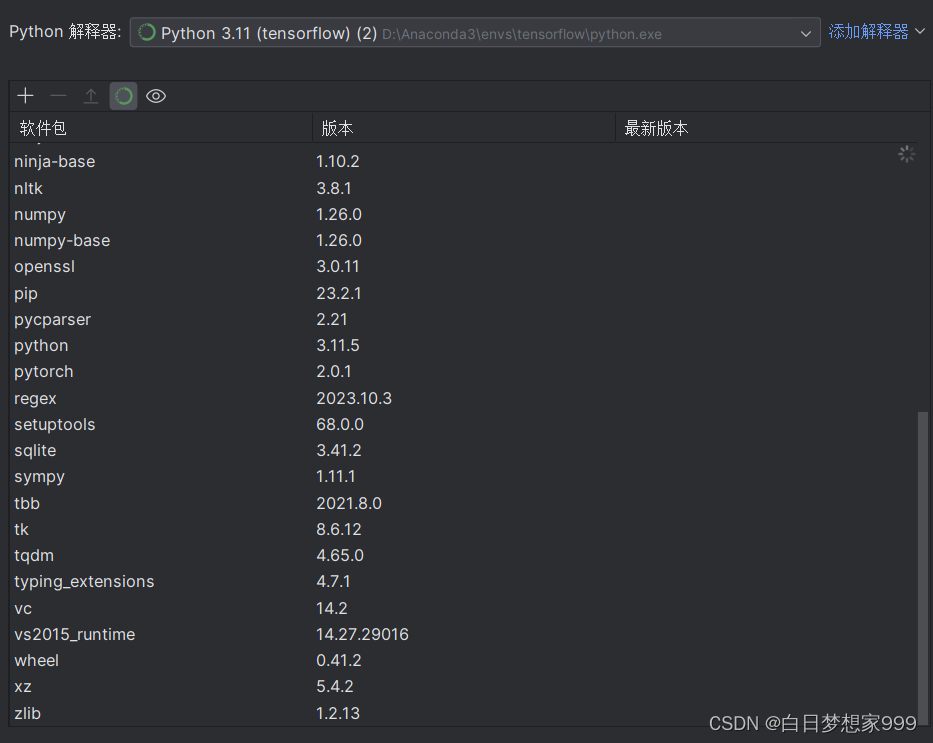Select the numpy-base package row

[x=464, y=240]
